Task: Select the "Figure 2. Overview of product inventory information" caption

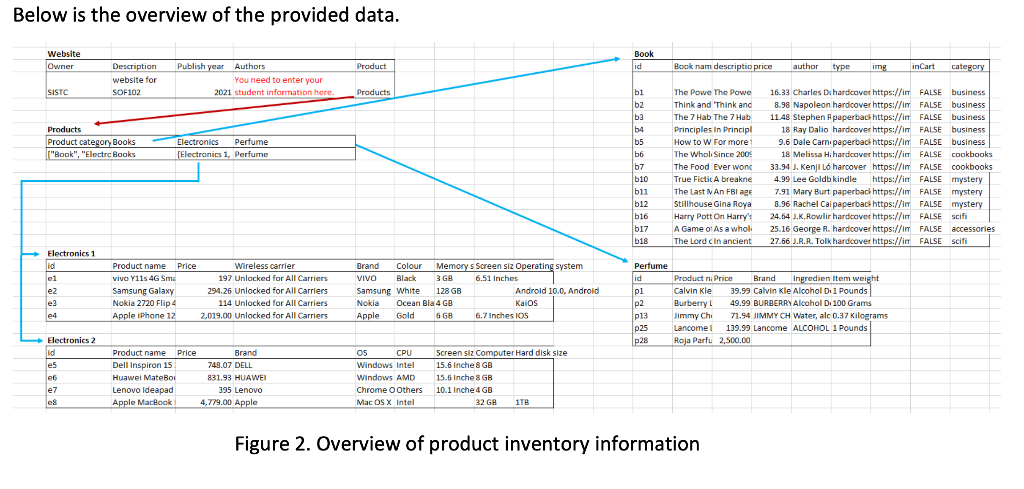Action: [467, 444]
